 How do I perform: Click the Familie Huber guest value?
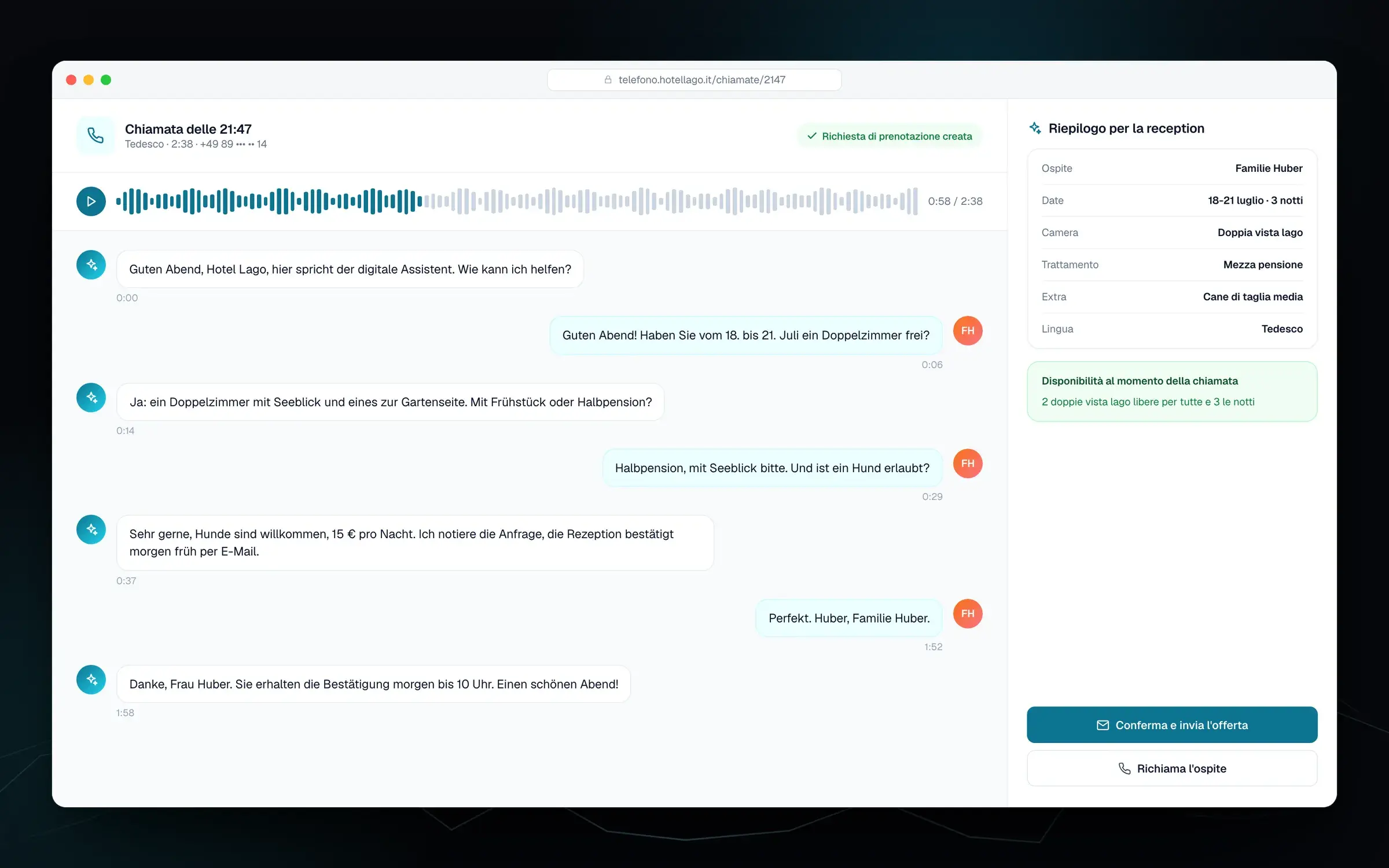pos(1269,168)
